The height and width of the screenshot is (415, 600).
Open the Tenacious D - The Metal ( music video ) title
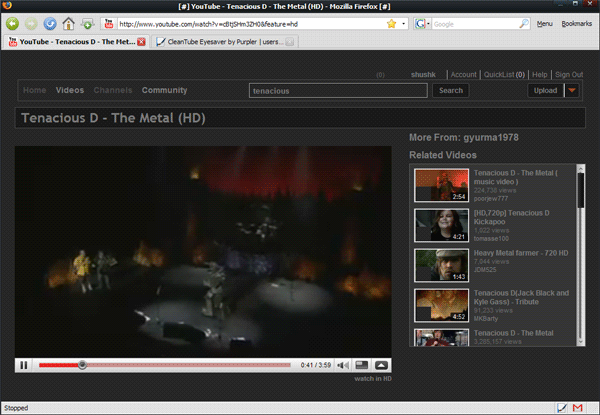pyautogui.click(x=515, y=177)
